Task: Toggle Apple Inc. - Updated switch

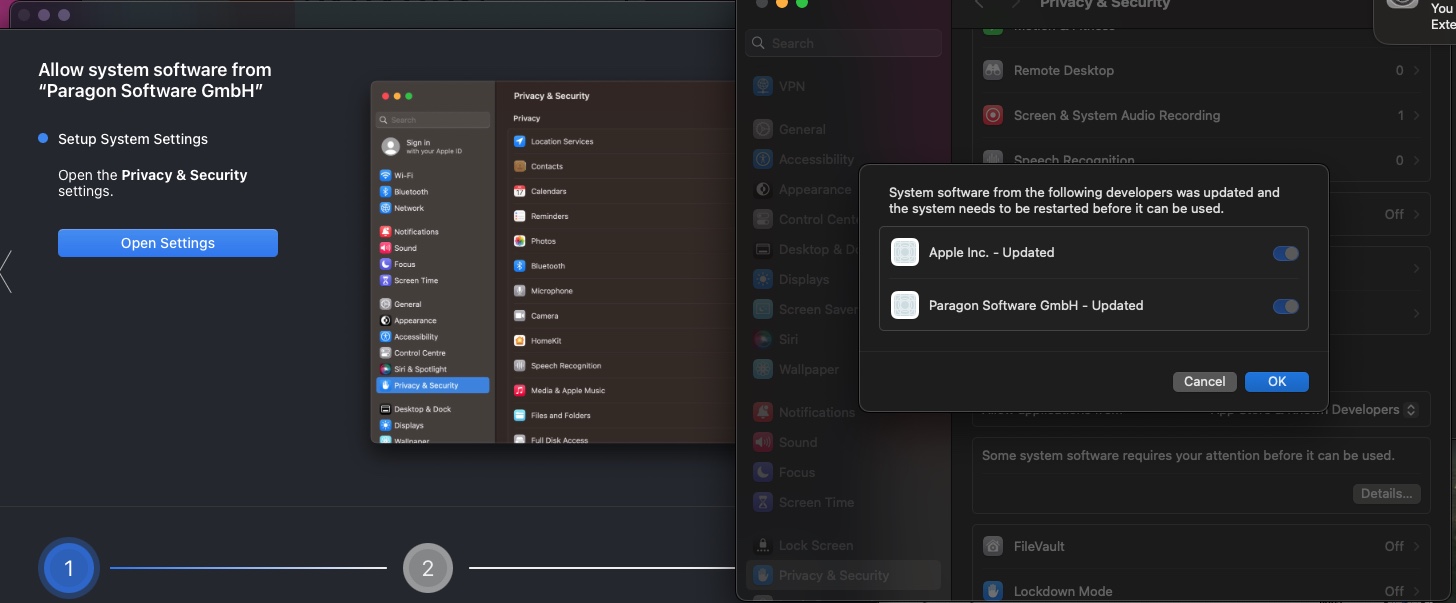Action: pyautogui.click(x=1286, y=253)
